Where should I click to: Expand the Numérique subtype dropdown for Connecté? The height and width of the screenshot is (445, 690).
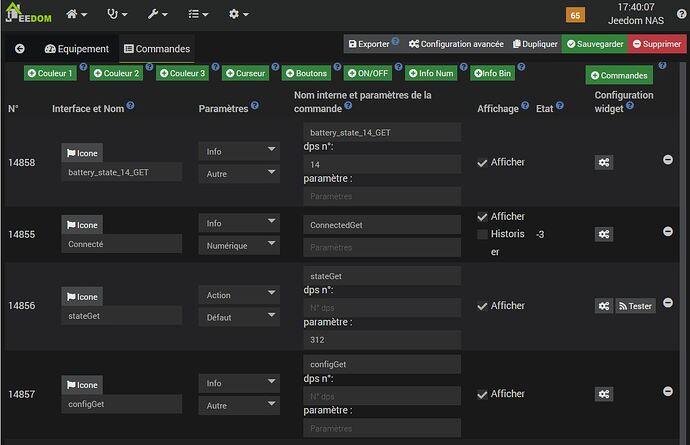click(x=239, y=245)
